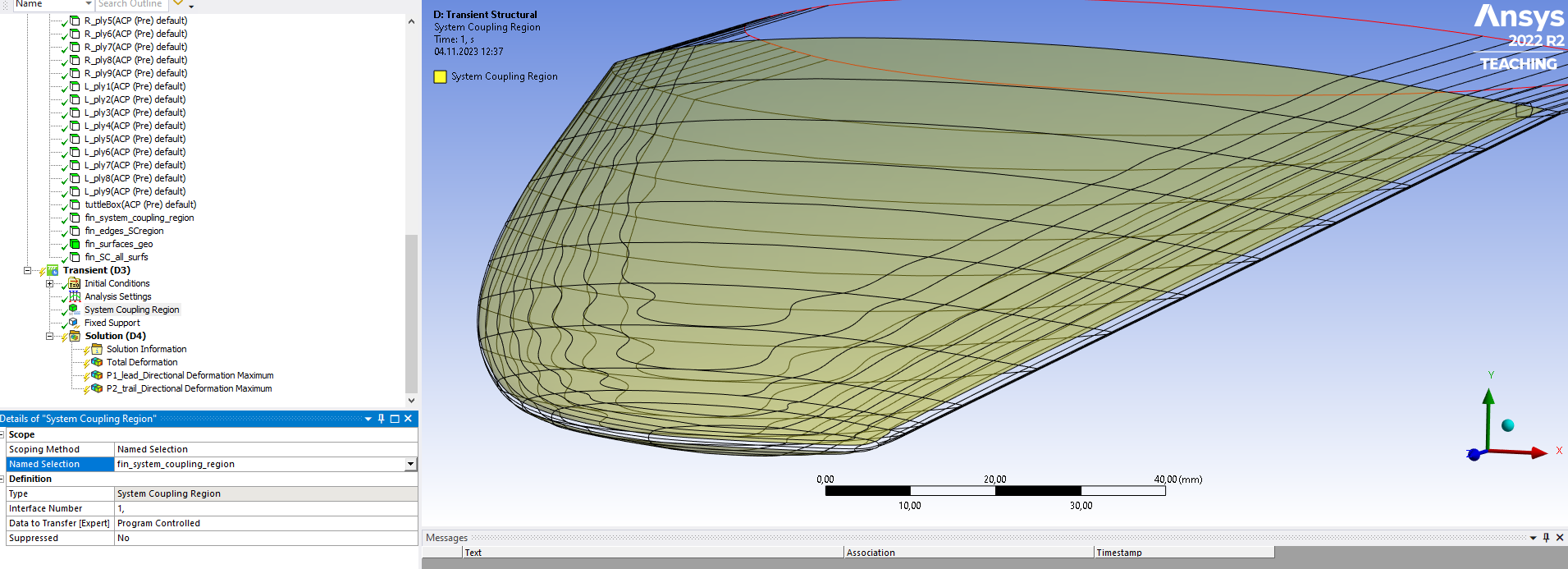Collapse the Scope section in Details
This screenshot has width=1568, height=569.
tap(2, 434)
